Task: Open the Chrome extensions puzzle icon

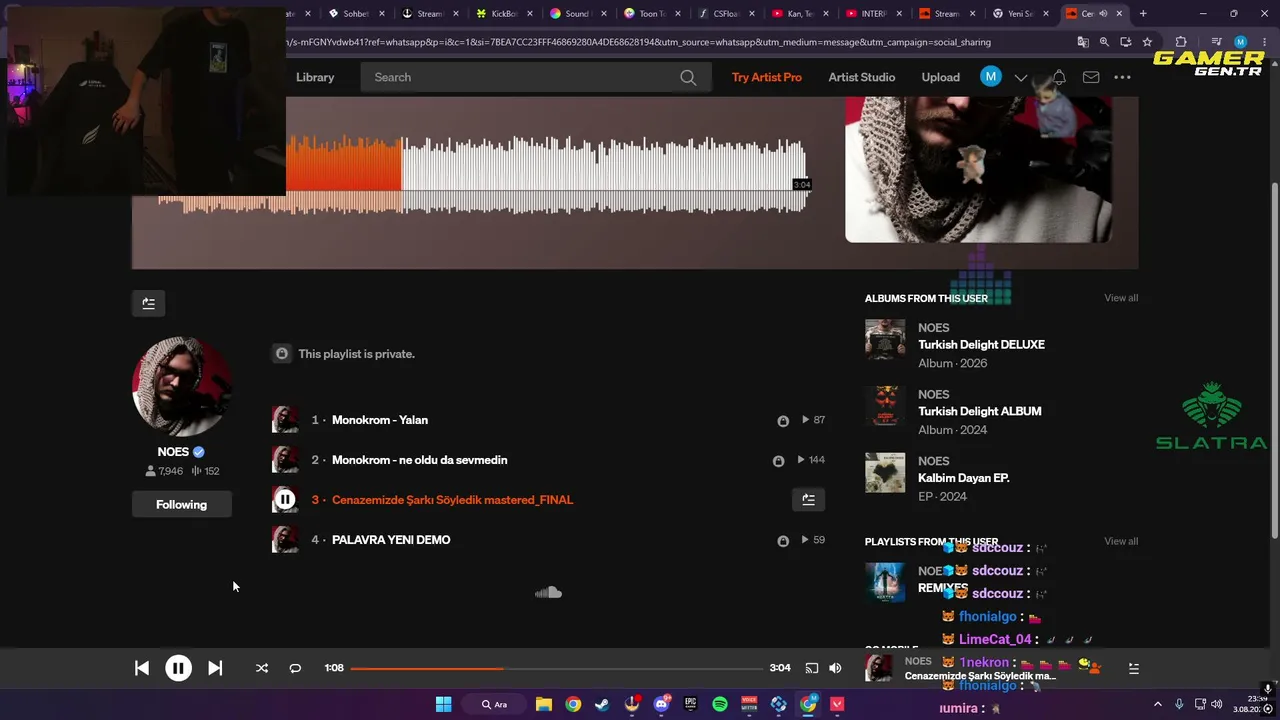Action: pyautogui.click(x=1180, y=42)
